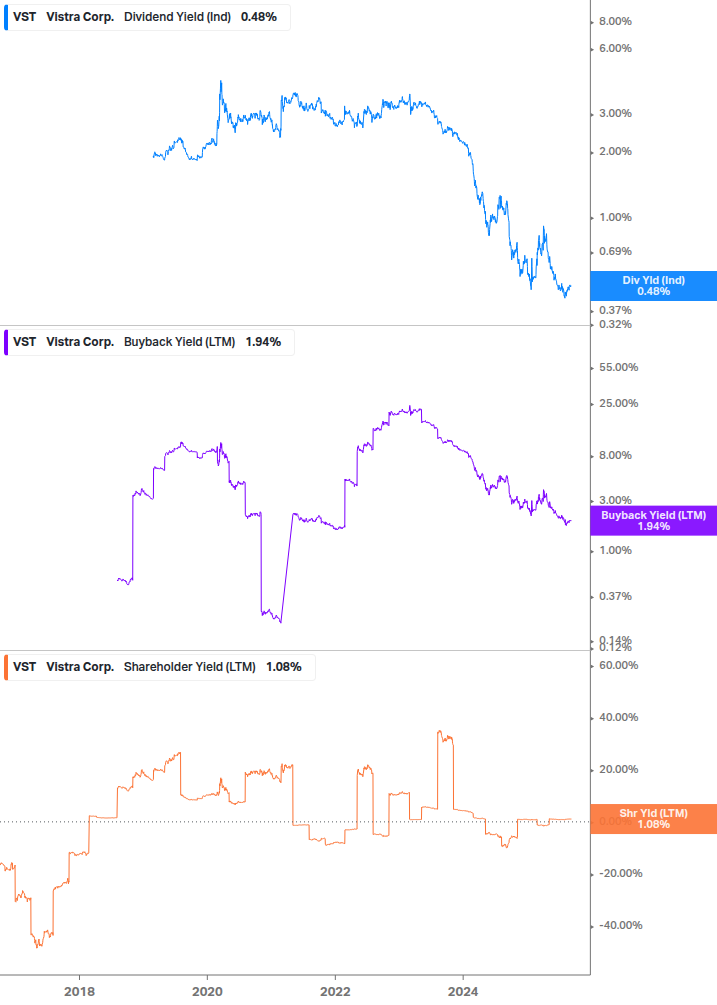Image resolution: width=717 pixels, height=1005 pixels.
Task: Click the purple Buyback Yield 1.94% tag
Action: click(x=653, y=521)
